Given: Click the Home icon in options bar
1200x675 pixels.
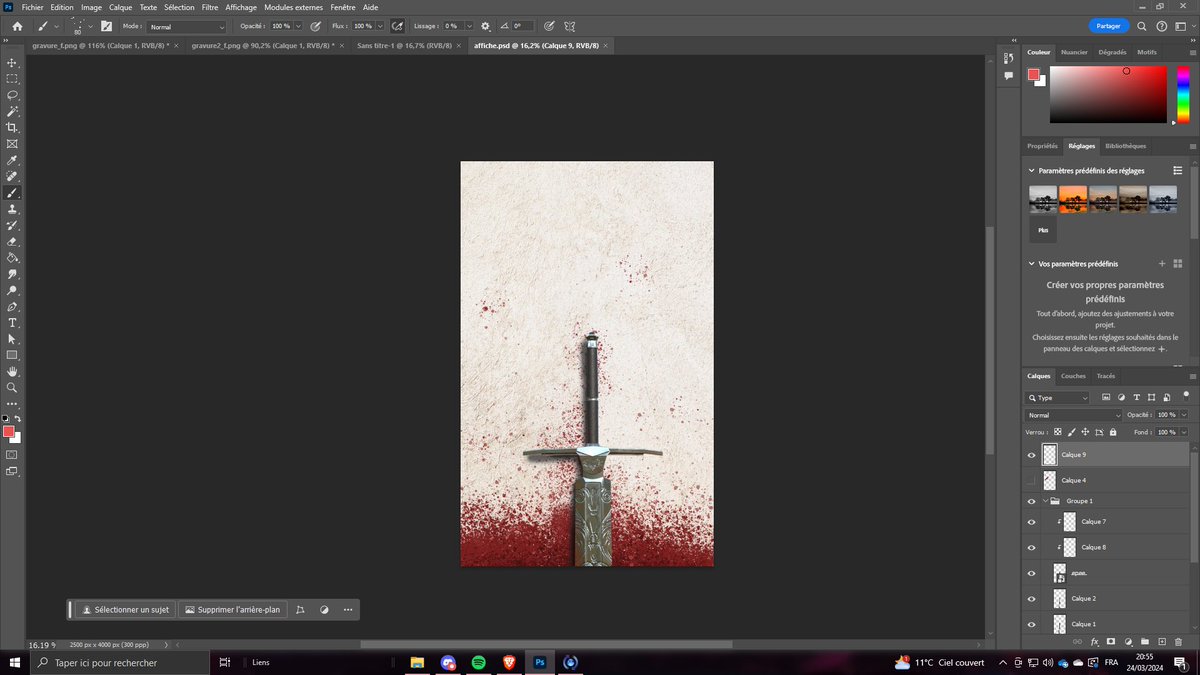Looking at the screenshot, I should (x=17, y=26).
